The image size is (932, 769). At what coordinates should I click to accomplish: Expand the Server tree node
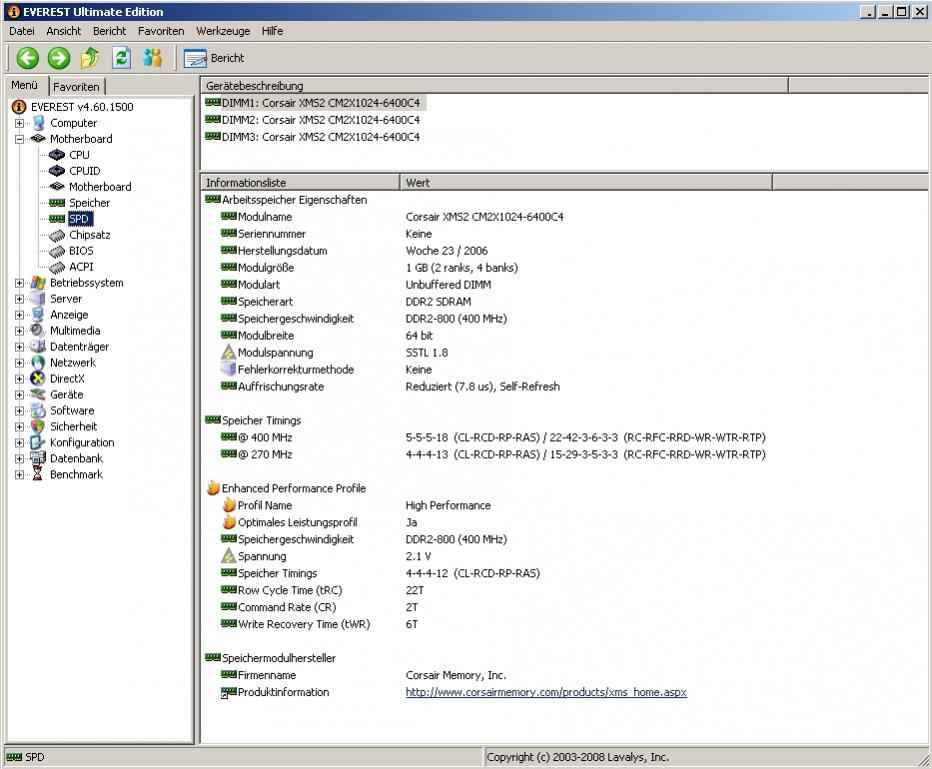click(20, 299)
